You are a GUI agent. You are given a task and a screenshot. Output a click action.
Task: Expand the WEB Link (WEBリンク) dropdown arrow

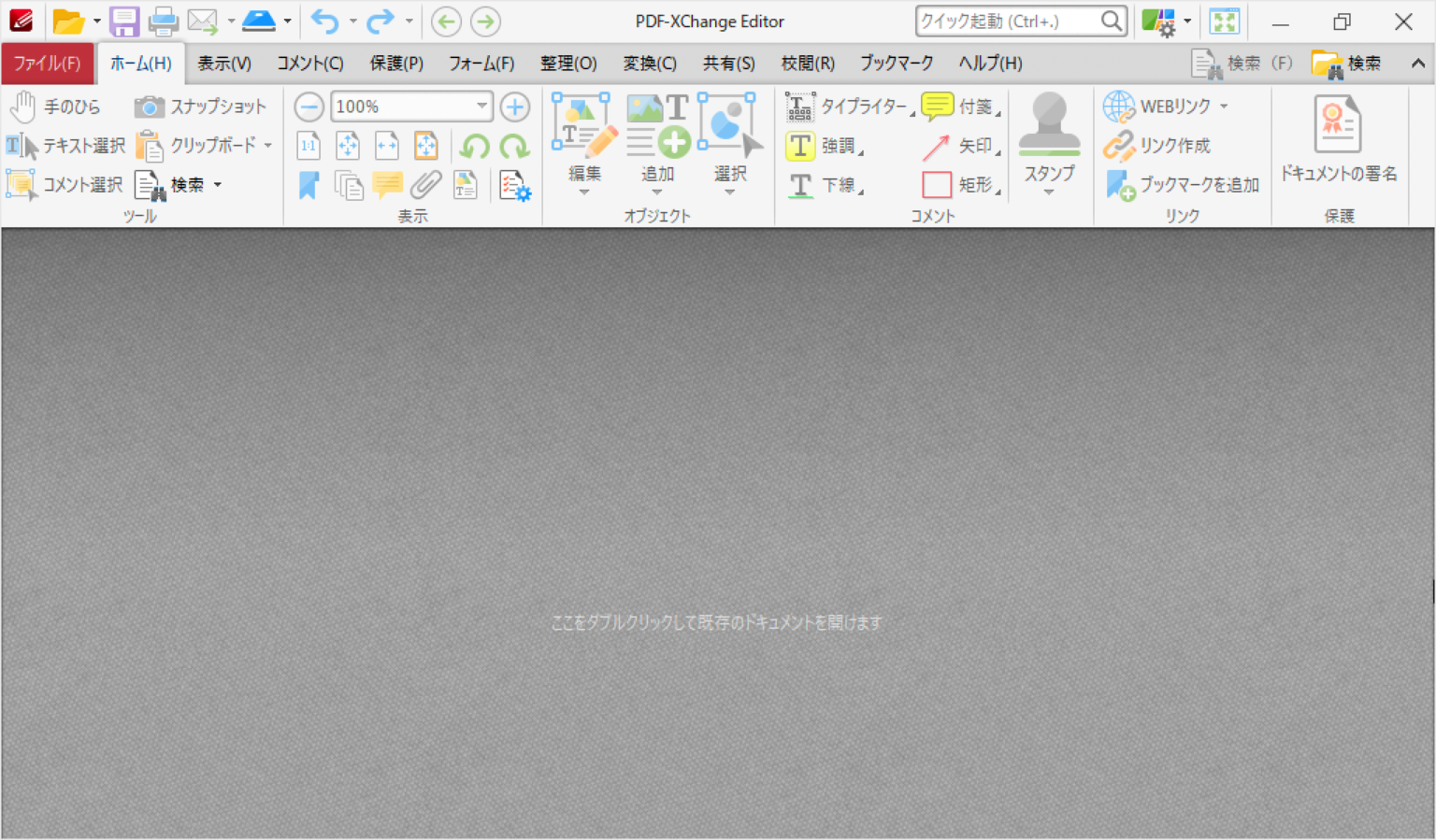coord(1224,107)
